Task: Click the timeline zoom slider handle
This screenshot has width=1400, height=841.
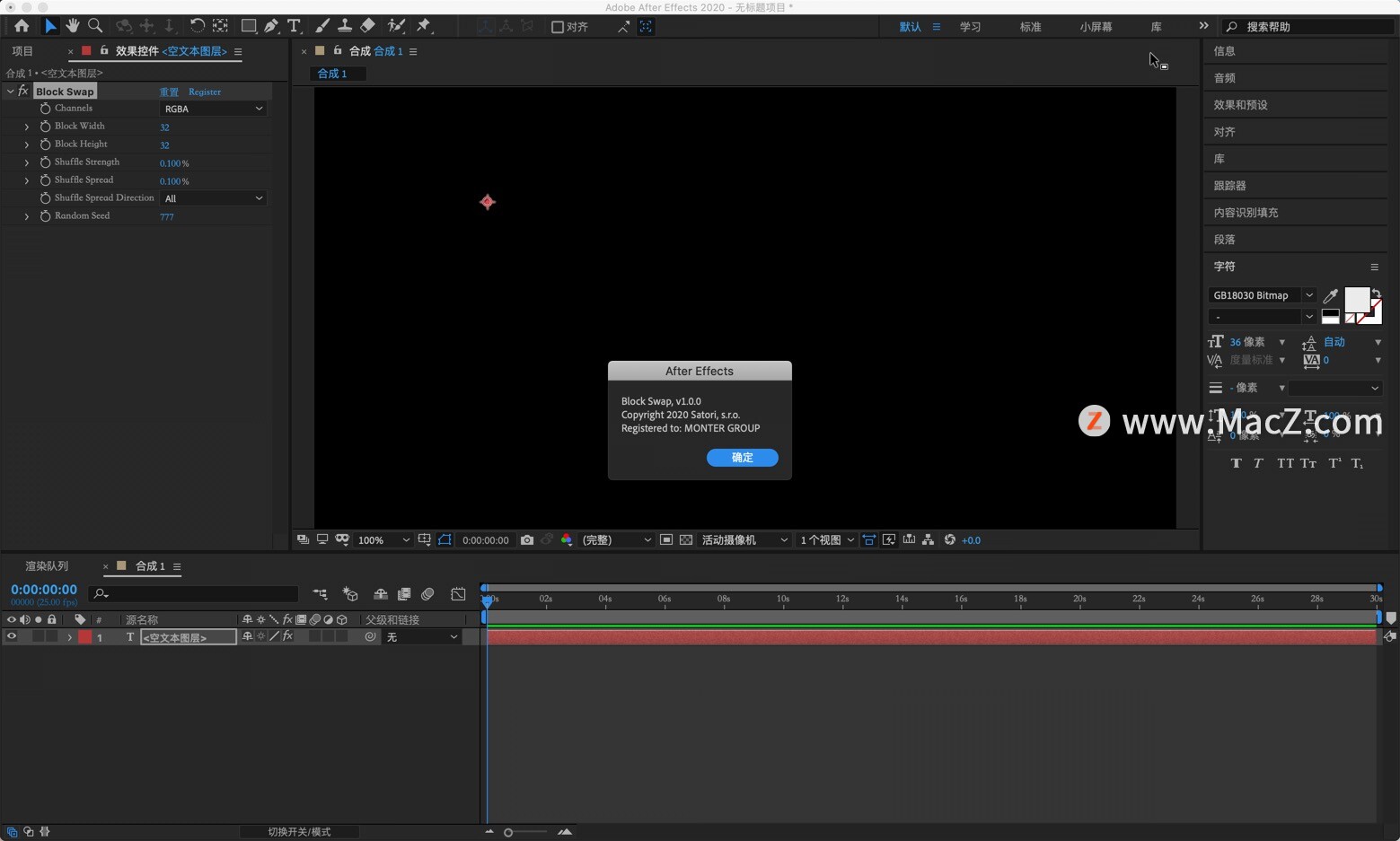Action: pos(508,832)
